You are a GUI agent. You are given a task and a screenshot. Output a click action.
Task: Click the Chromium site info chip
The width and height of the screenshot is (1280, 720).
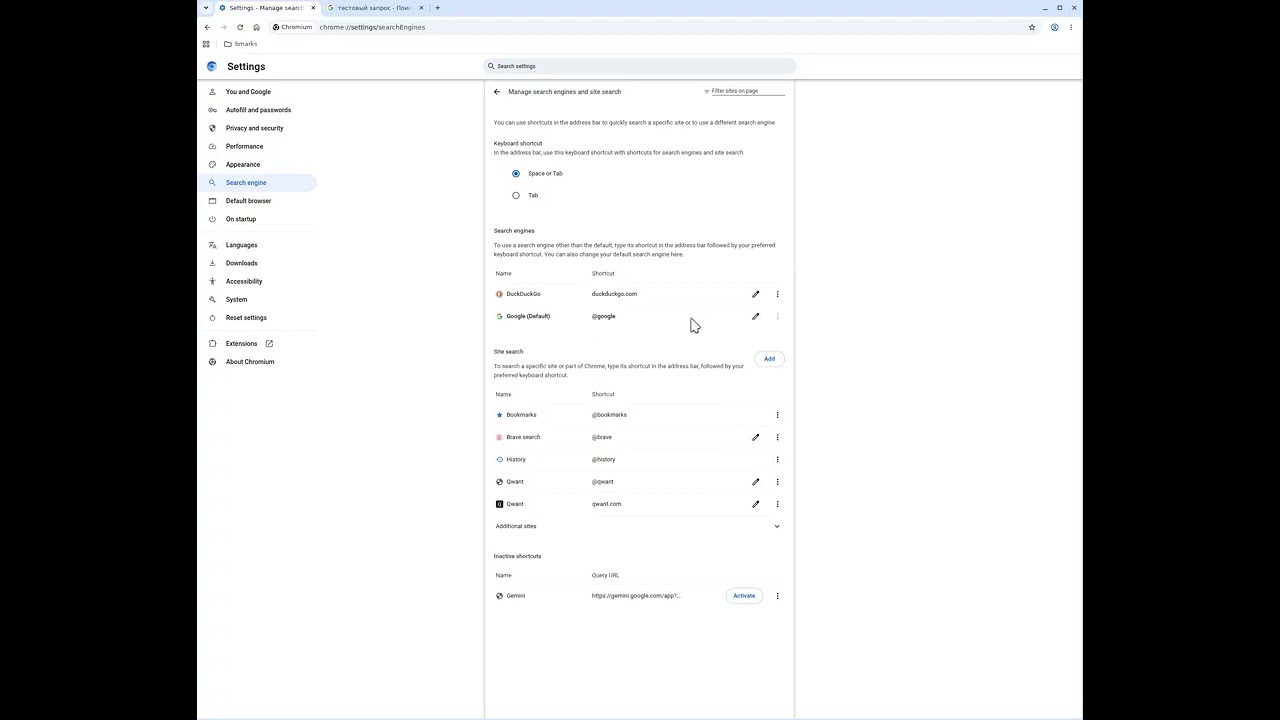pos(293,27)
